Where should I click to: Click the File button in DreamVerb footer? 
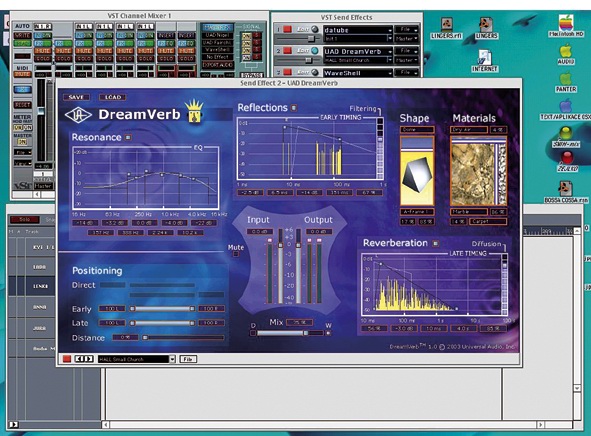[188, 359]
